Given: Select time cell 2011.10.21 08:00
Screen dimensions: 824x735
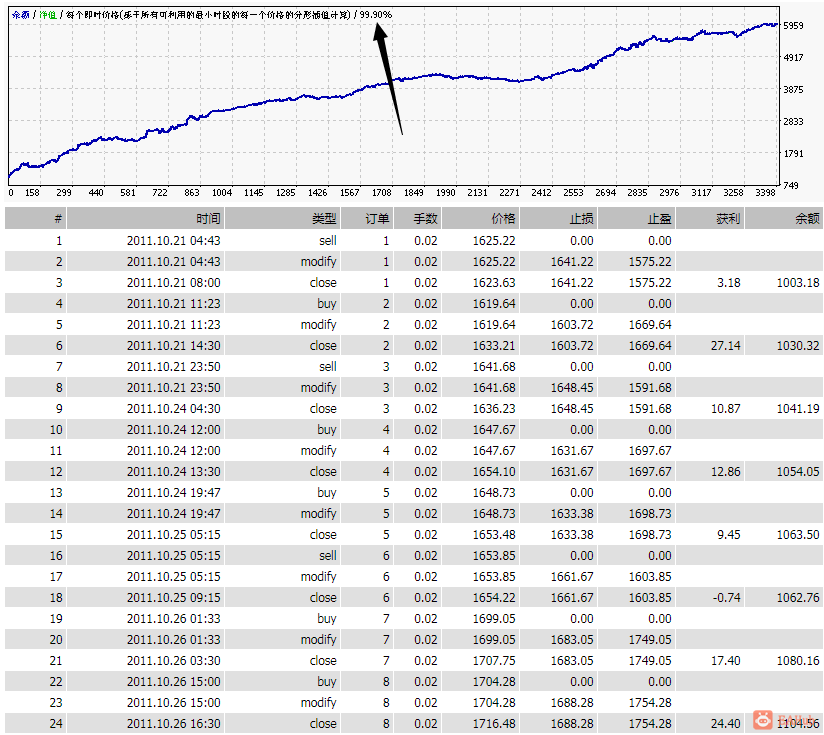Looking at the screenshot, I should (173, 283).
